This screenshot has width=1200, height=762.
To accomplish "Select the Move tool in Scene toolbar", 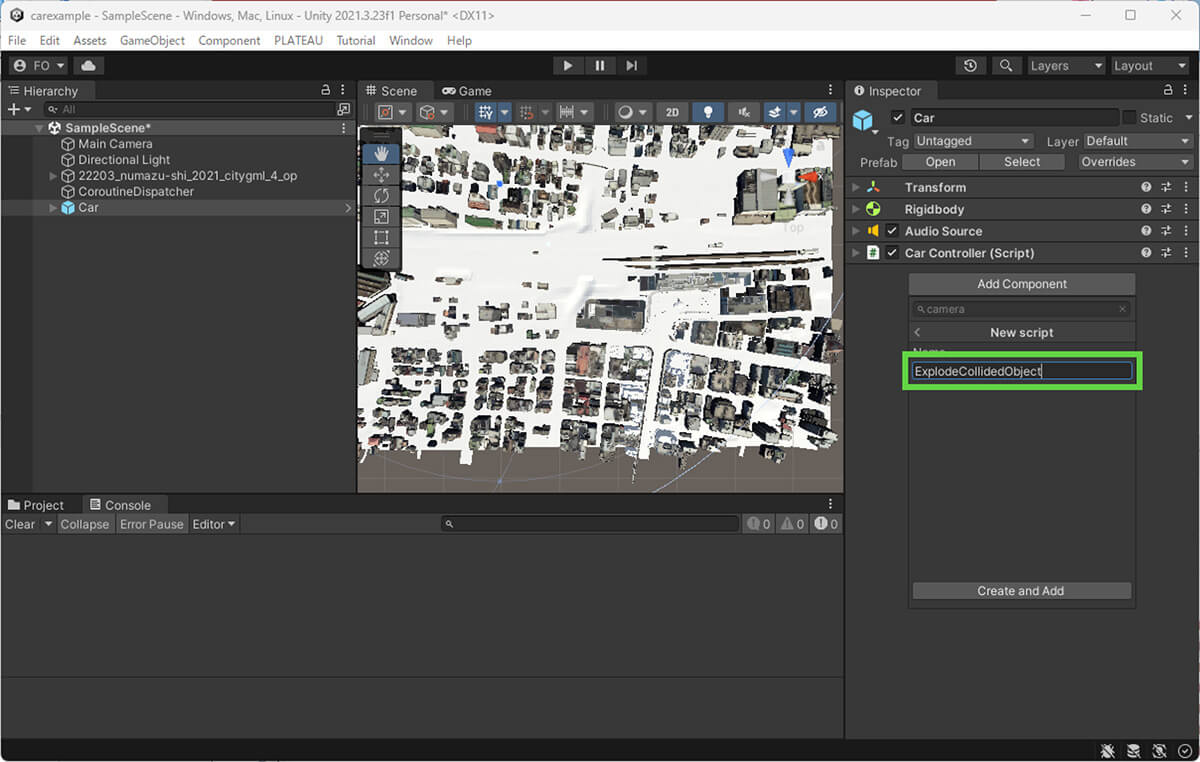I will point(381,175).
